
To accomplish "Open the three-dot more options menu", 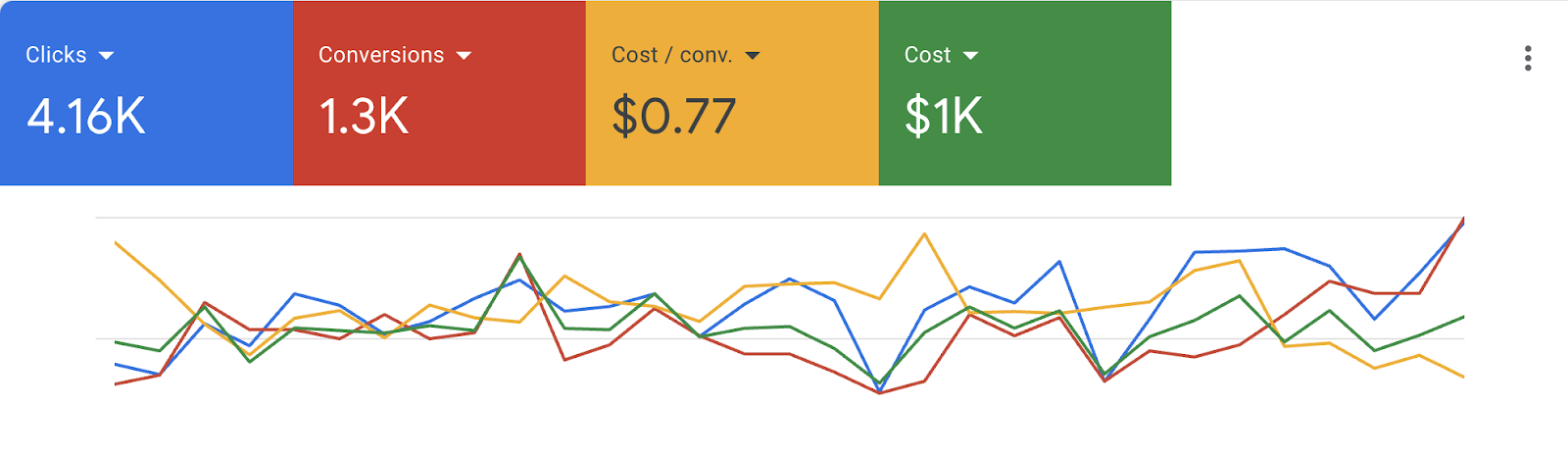I will pos(1528,58).
